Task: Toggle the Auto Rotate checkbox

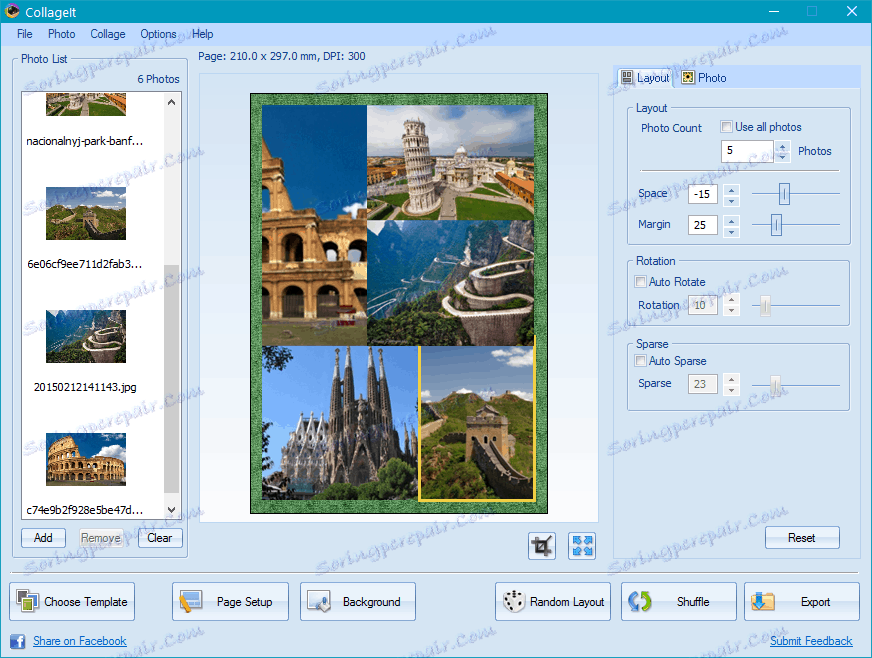Action: coord(641,282)
